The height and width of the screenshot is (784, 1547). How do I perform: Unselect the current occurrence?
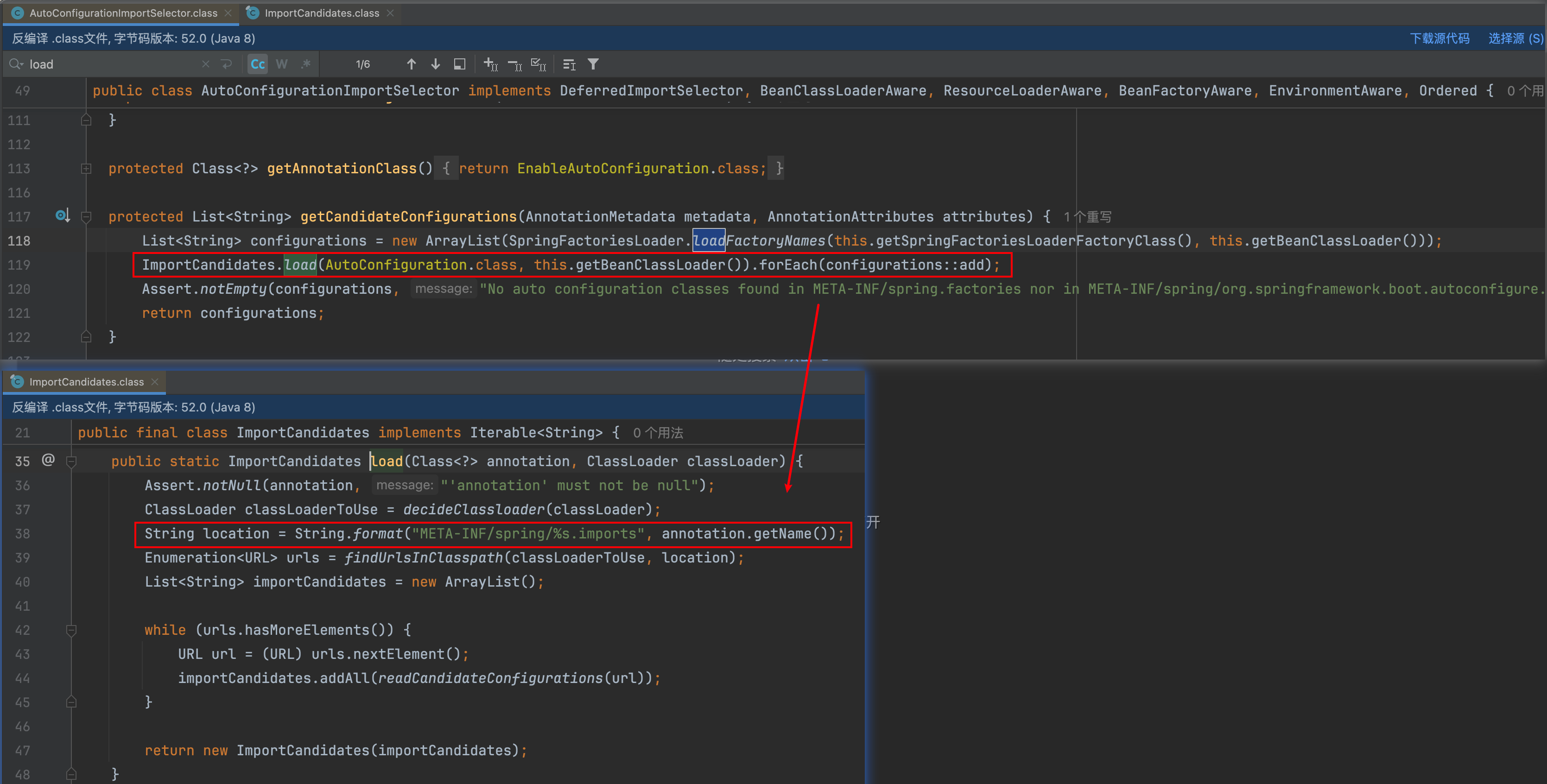(515, 64)
